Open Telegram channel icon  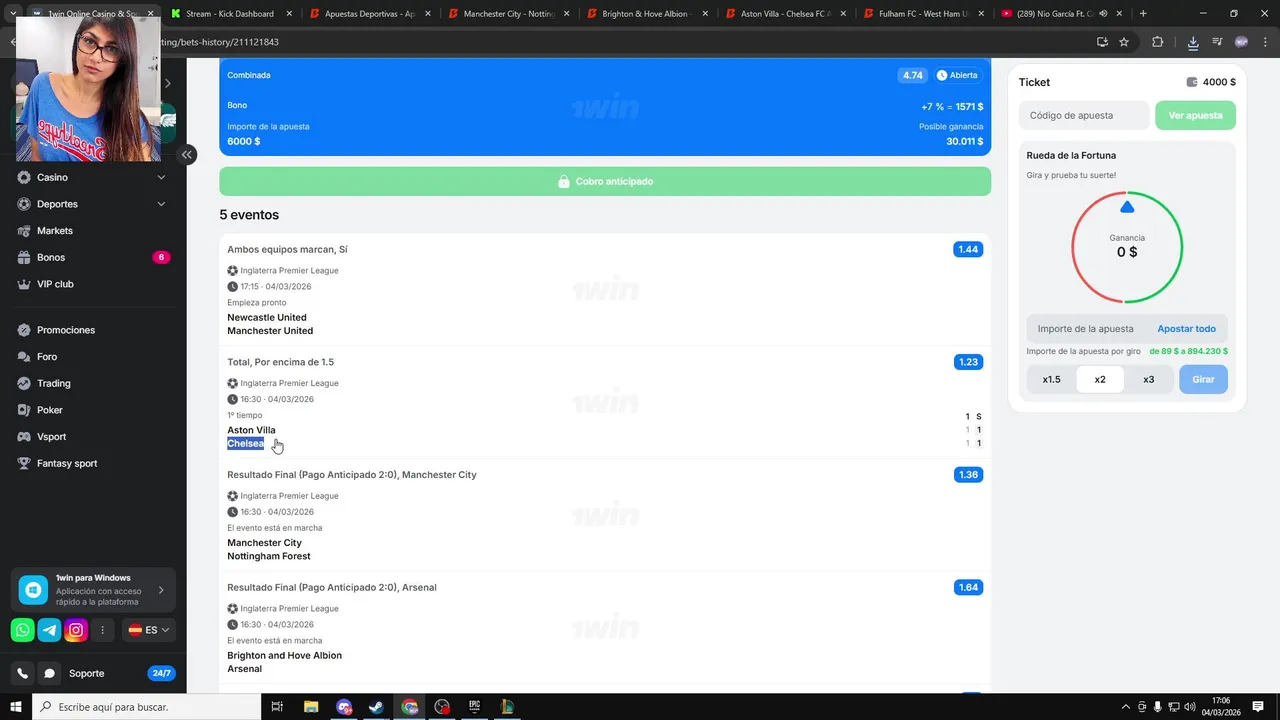pos(49,630)
